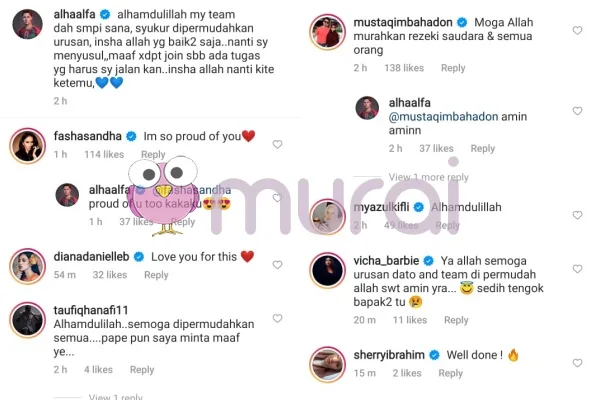Screen dimensions: 600x400
Task: Tap heart on alhaalfa's amin aminn reply
Action: (x=577, y=111)
